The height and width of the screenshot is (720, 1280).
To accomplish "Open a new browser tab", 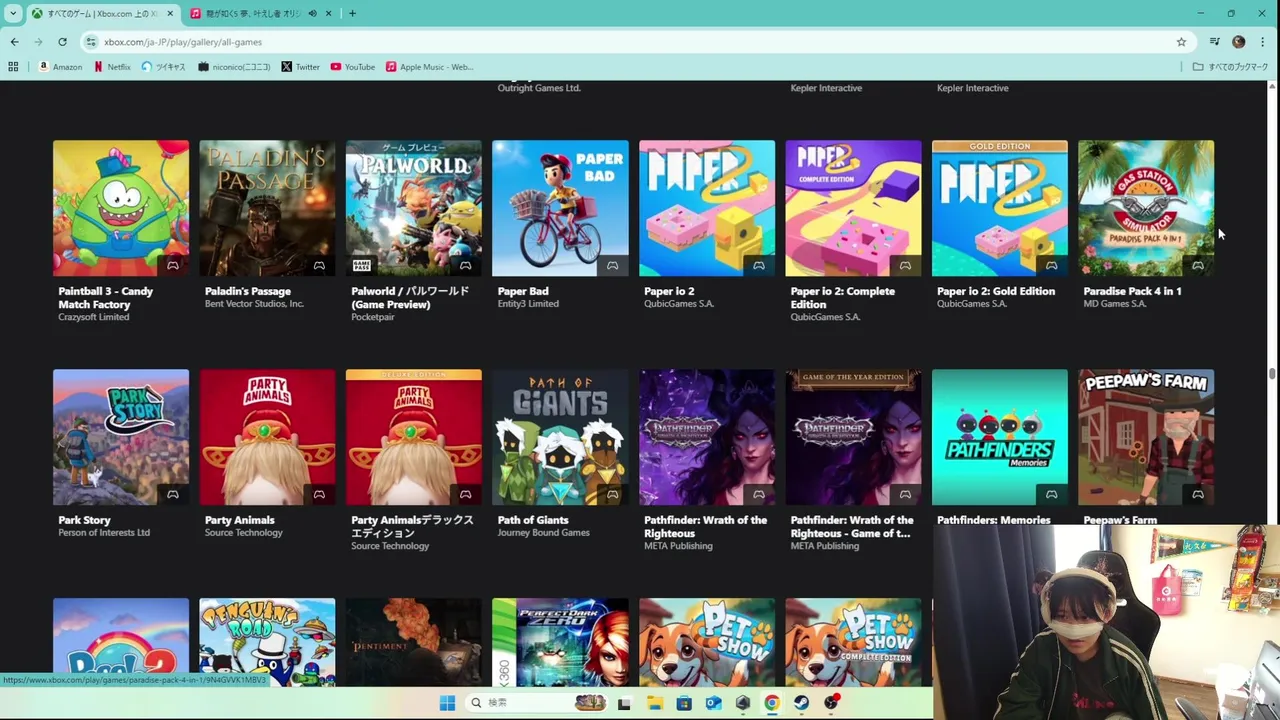I will coord(352,13).
